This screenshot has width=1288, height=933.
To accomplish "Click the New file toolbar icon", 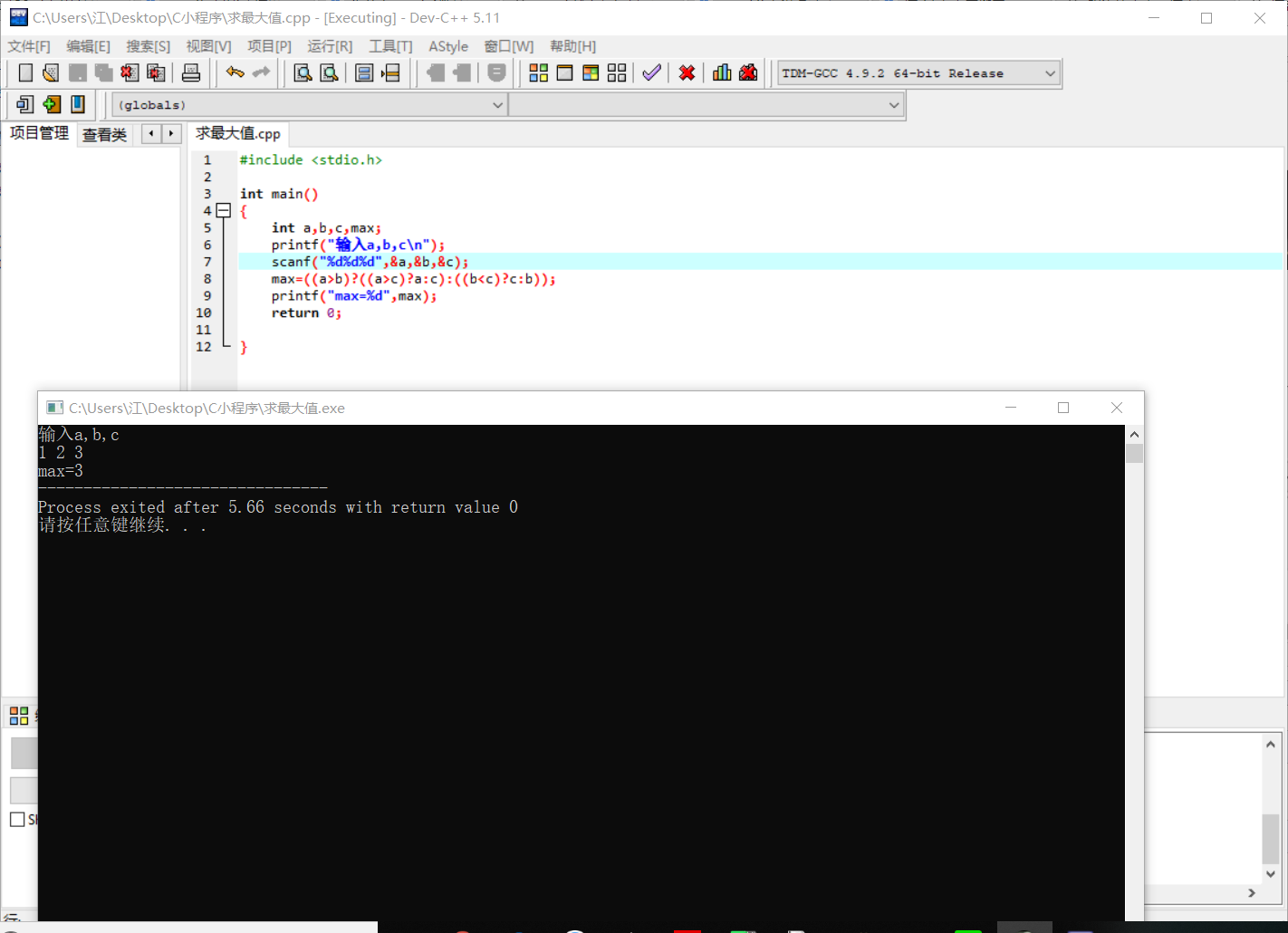I will pos(25,73).
